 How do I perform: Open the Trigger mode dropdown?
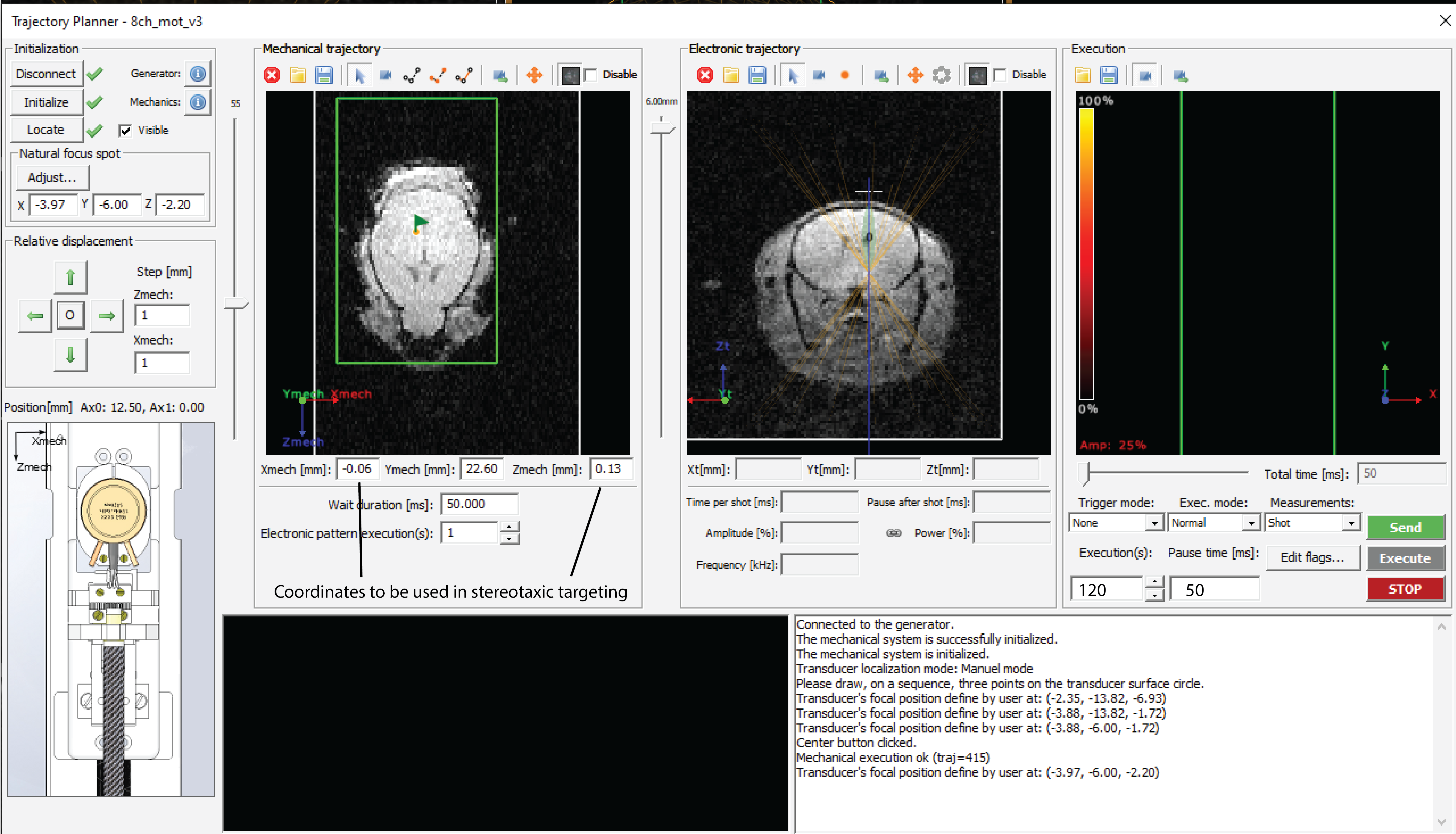[1154, 523]
